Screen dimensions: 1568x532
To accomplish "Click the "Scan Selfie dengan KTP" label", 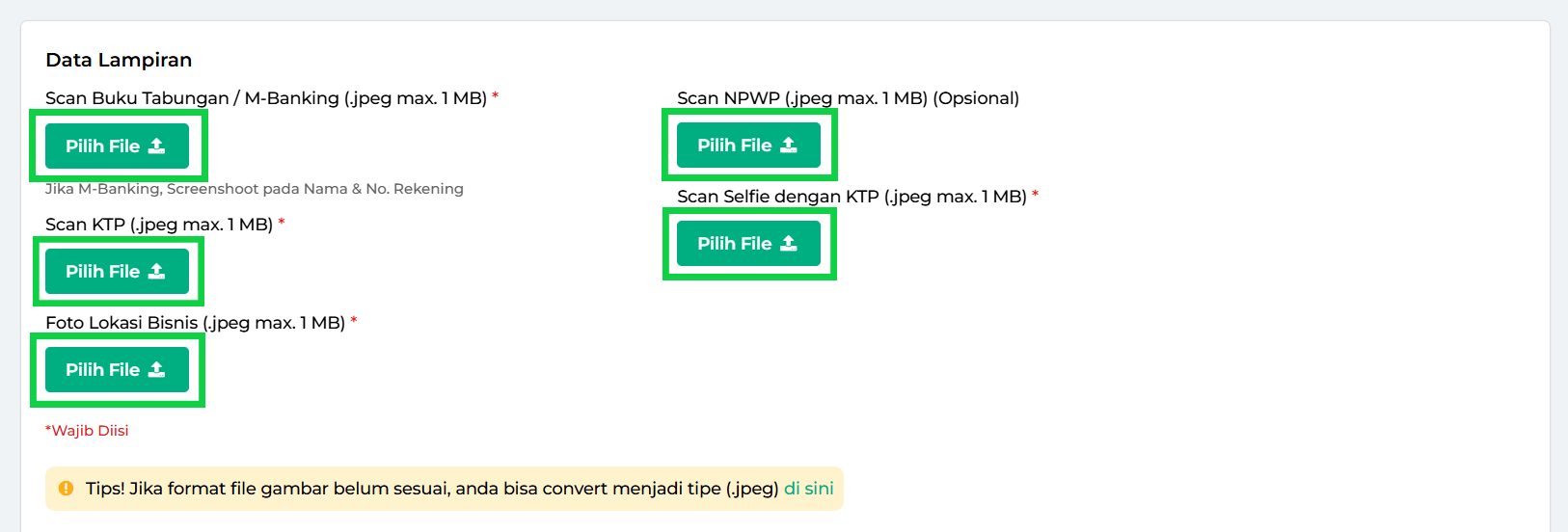I will 851,197.
